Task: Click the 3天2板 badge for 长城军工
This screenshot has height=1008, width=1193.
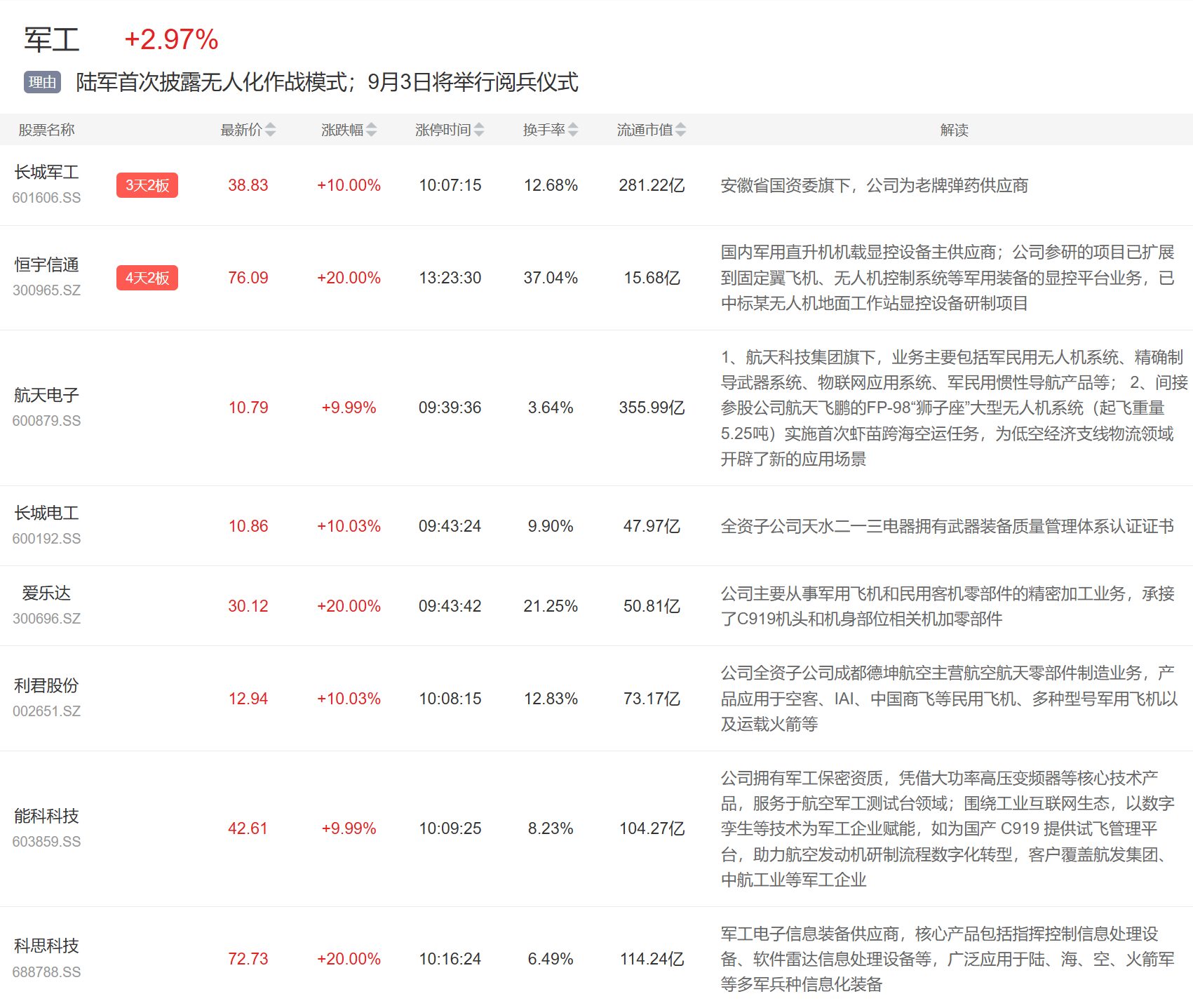Action: 147,185
